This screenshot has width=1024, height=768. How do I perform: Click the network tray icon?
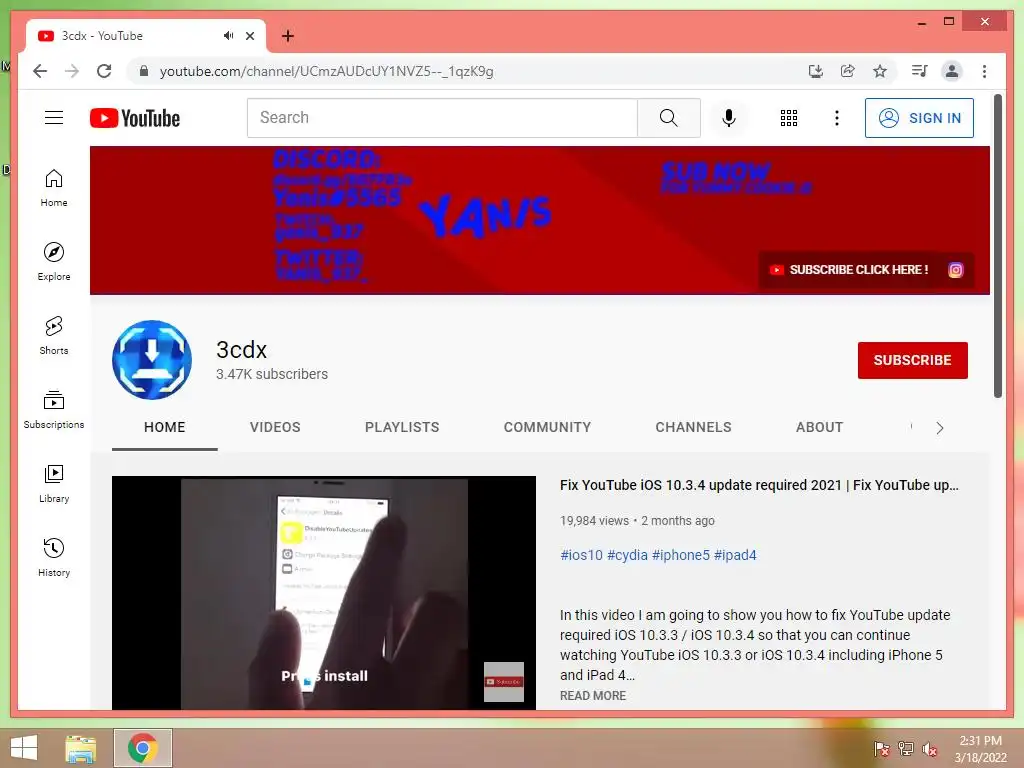coord(906,749)
